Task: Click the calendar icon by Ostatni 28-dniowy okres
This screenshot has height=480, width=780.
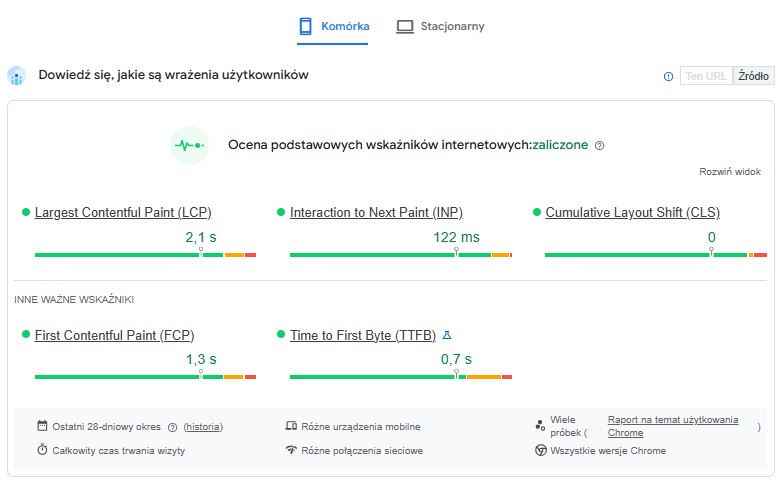Action: (42, 426)
